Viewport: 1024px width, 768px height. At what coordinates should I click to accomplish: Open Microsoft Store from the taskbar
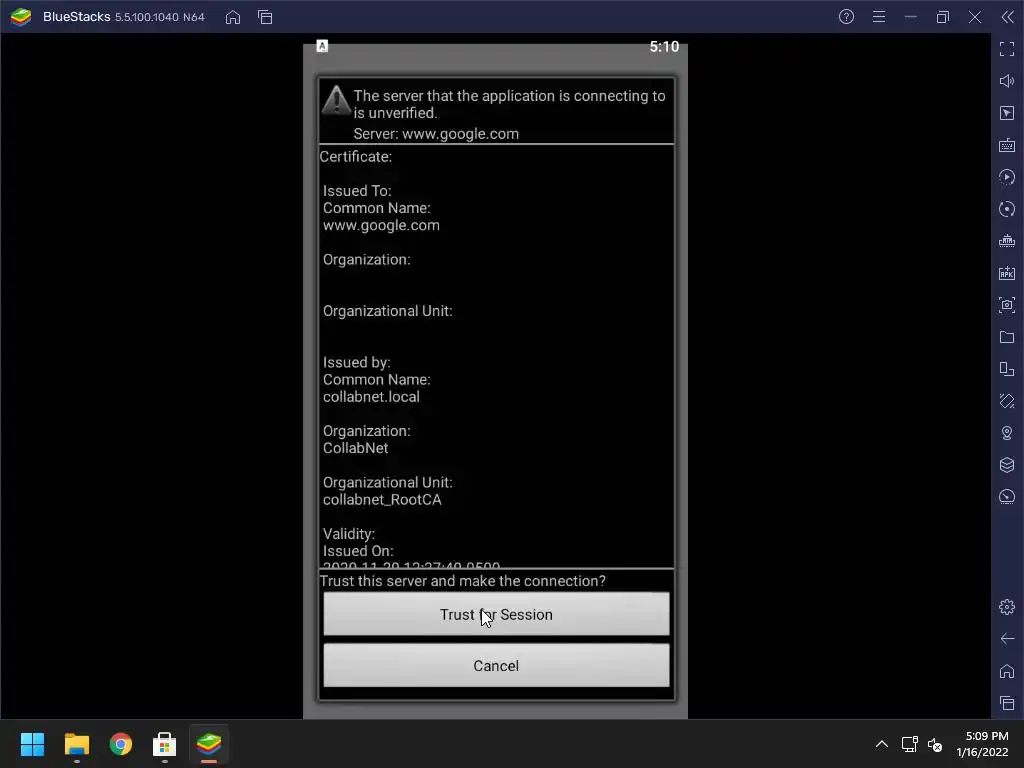coord(165,744)
